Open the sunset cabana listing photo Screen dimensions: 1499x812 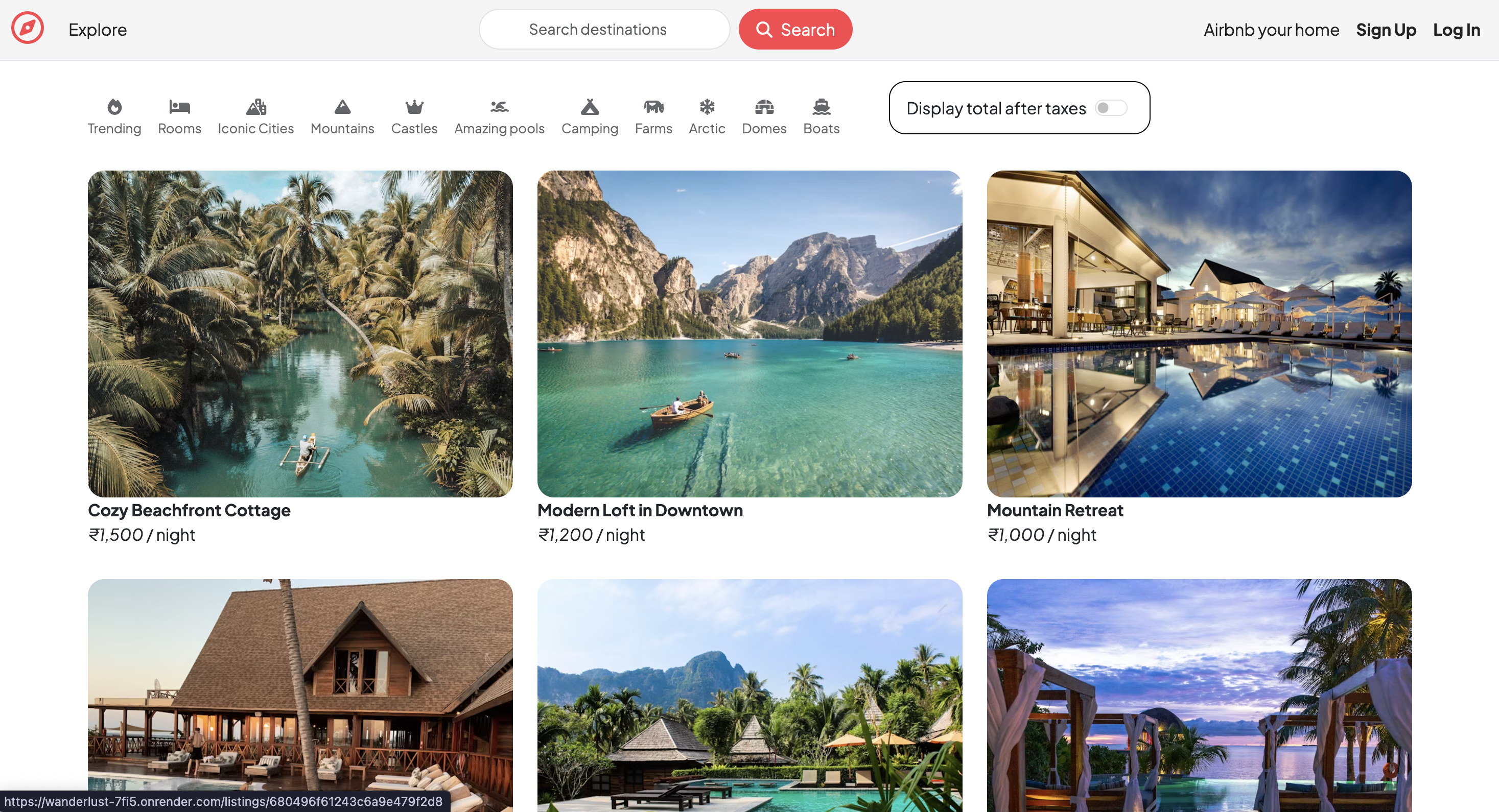click(1199, 695)
